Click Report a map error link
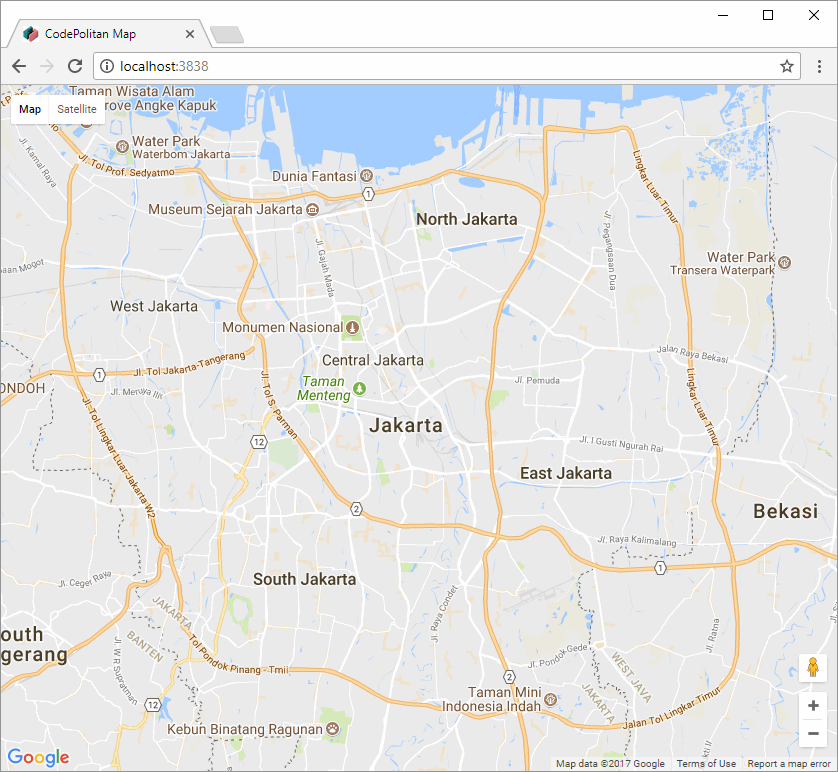The width and height of the screenshot is (838, 772). [x=789, y=764]
